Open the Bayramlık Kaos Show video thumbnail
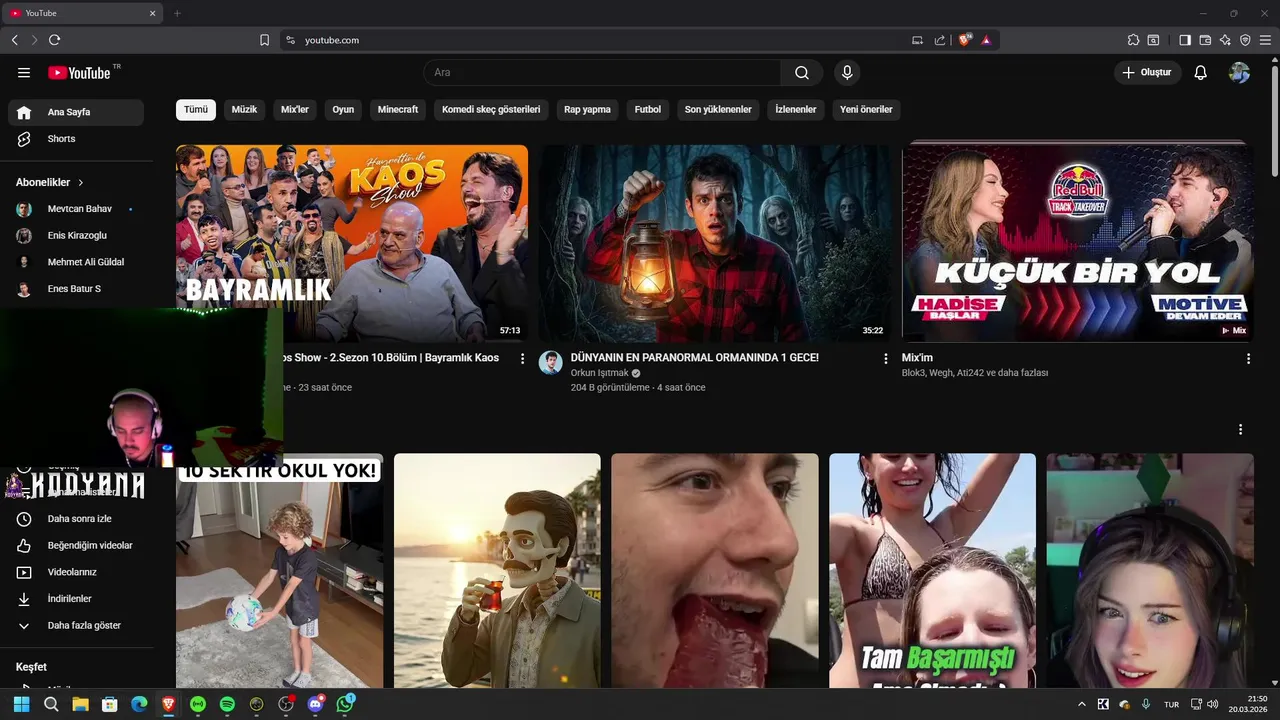Screen dimensions: 1280x720 (x=352, y=243)
